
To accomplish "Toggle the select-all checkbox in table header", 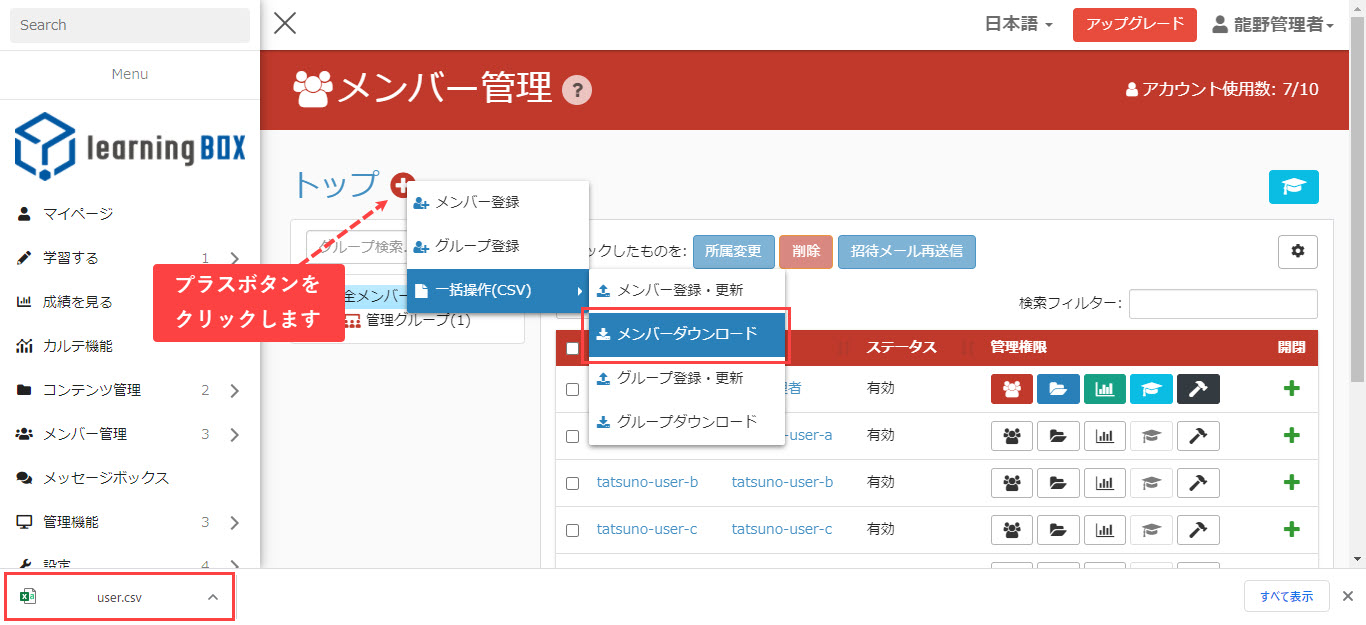I will tap(572, 348).
